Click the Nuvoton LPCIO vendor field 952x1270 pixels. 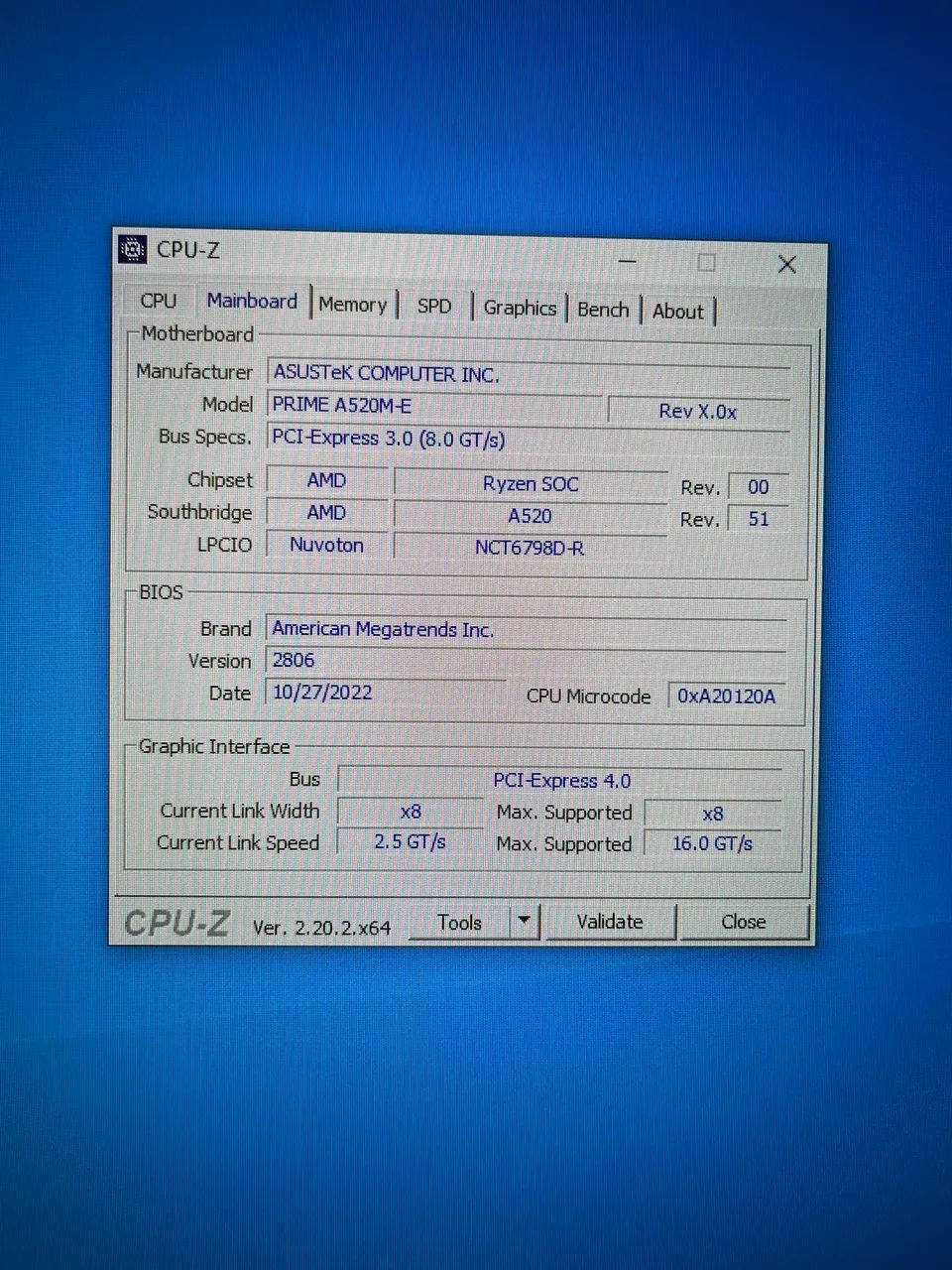[326, 545]
